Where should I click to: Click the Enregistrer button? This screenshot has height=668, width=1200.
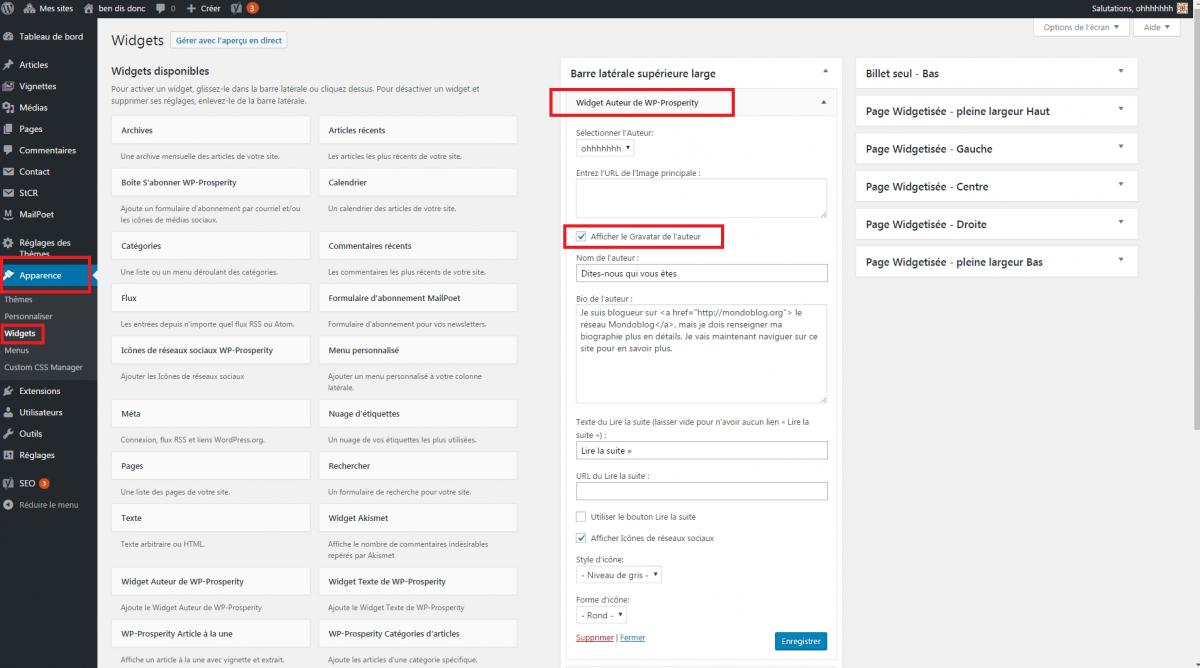(800, 641)
